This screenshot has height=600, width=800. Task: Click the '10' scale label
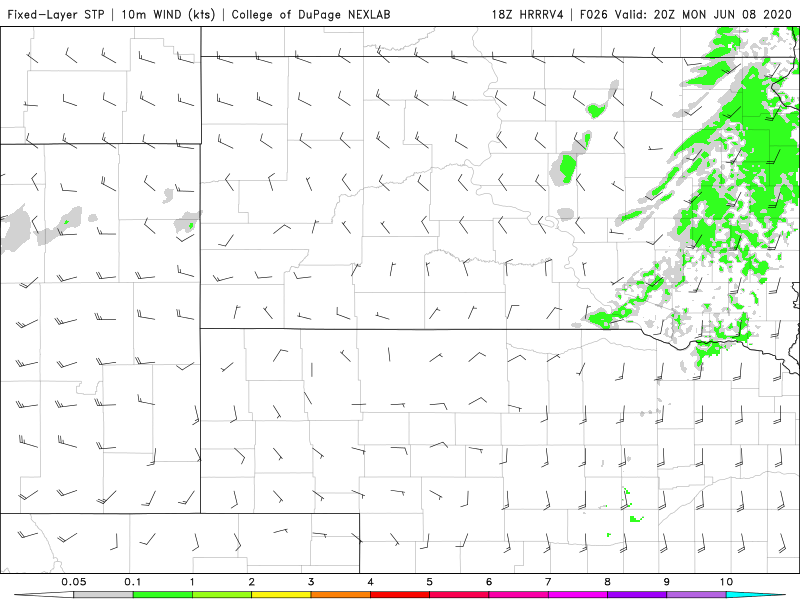[x=726, y=582]
